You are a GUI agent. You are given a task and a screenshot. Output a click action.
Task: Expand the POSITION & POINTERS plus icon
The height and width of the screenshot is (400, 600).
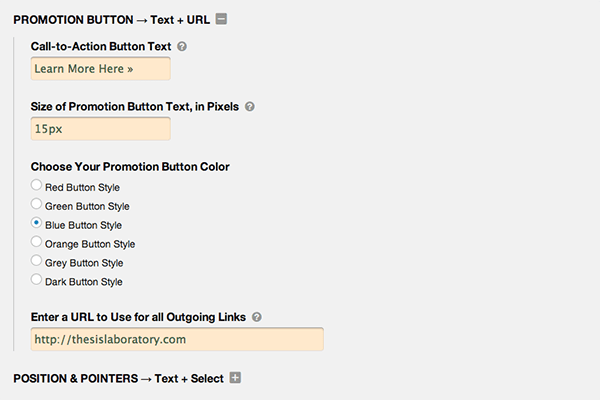point(236,378)
